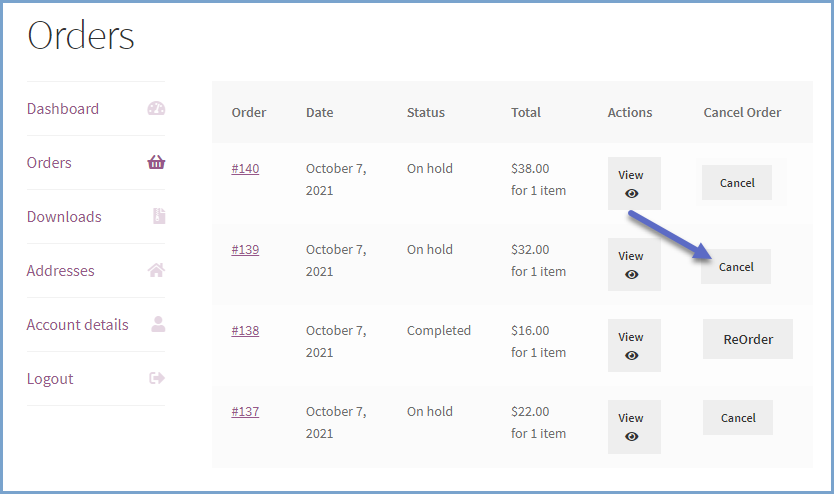Follow the #138 order number link
Screen dimensions: 834x494
[x=245, y=331]
